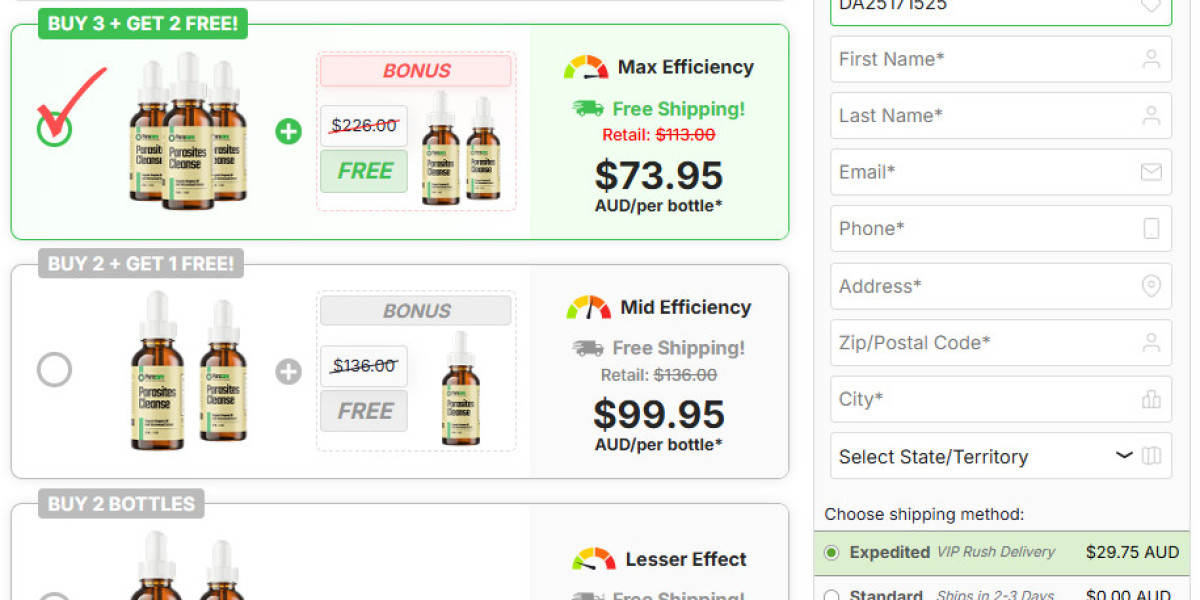Click the gray plus icon in Mid Efficiency package
Image resolution: width=1200 pixels, height=600 pixels.
(x=288, y=372)
